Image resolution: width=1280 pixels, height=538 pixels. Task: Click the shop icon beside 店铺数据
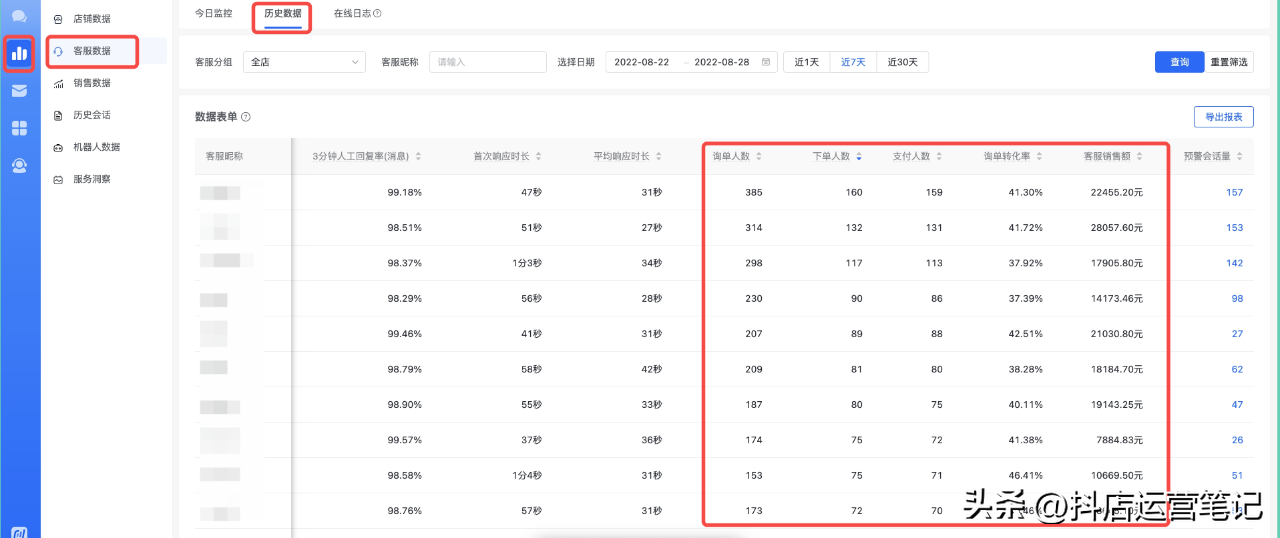pos(59,19)
